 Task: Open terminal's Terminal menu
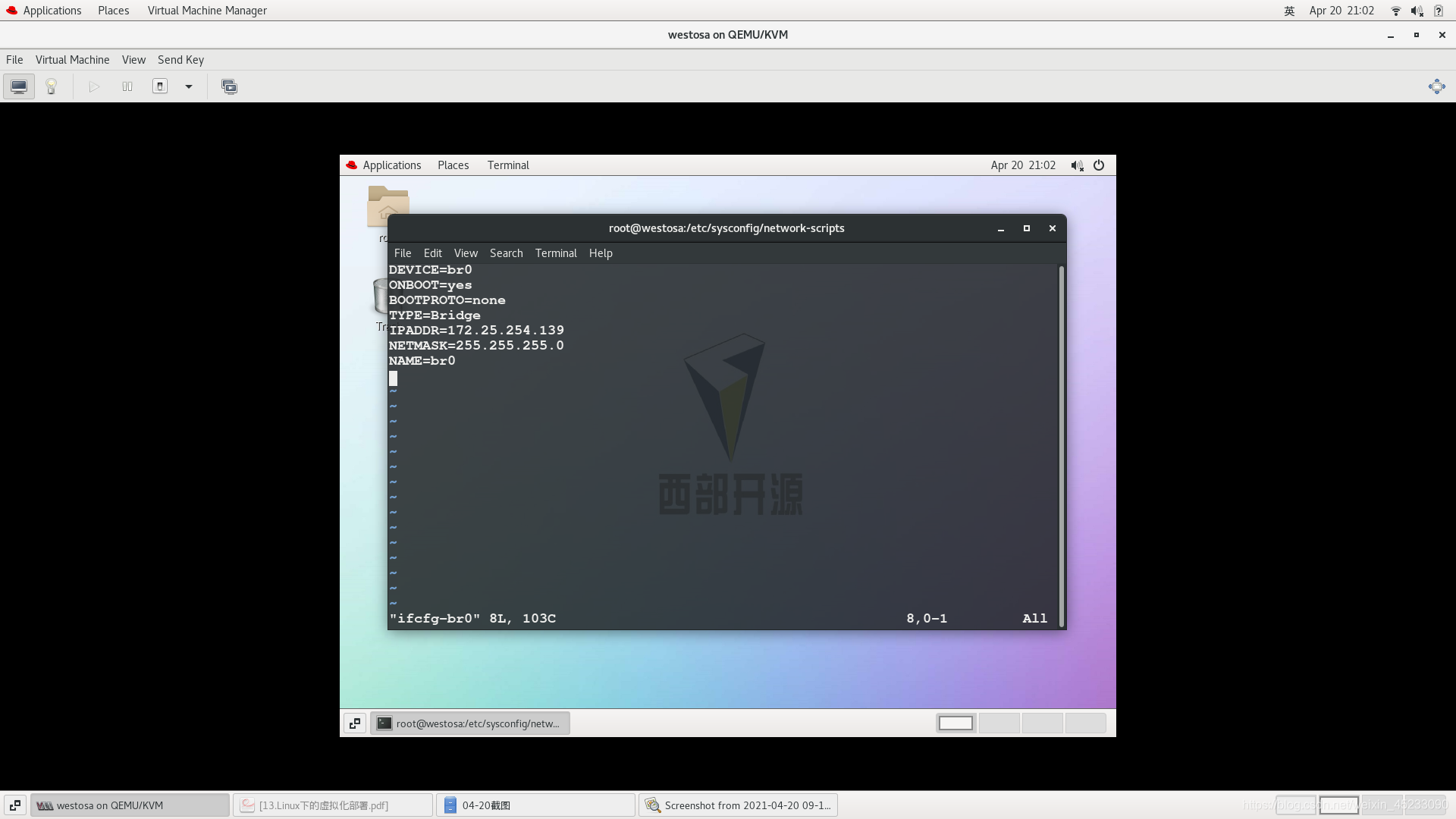556,253
